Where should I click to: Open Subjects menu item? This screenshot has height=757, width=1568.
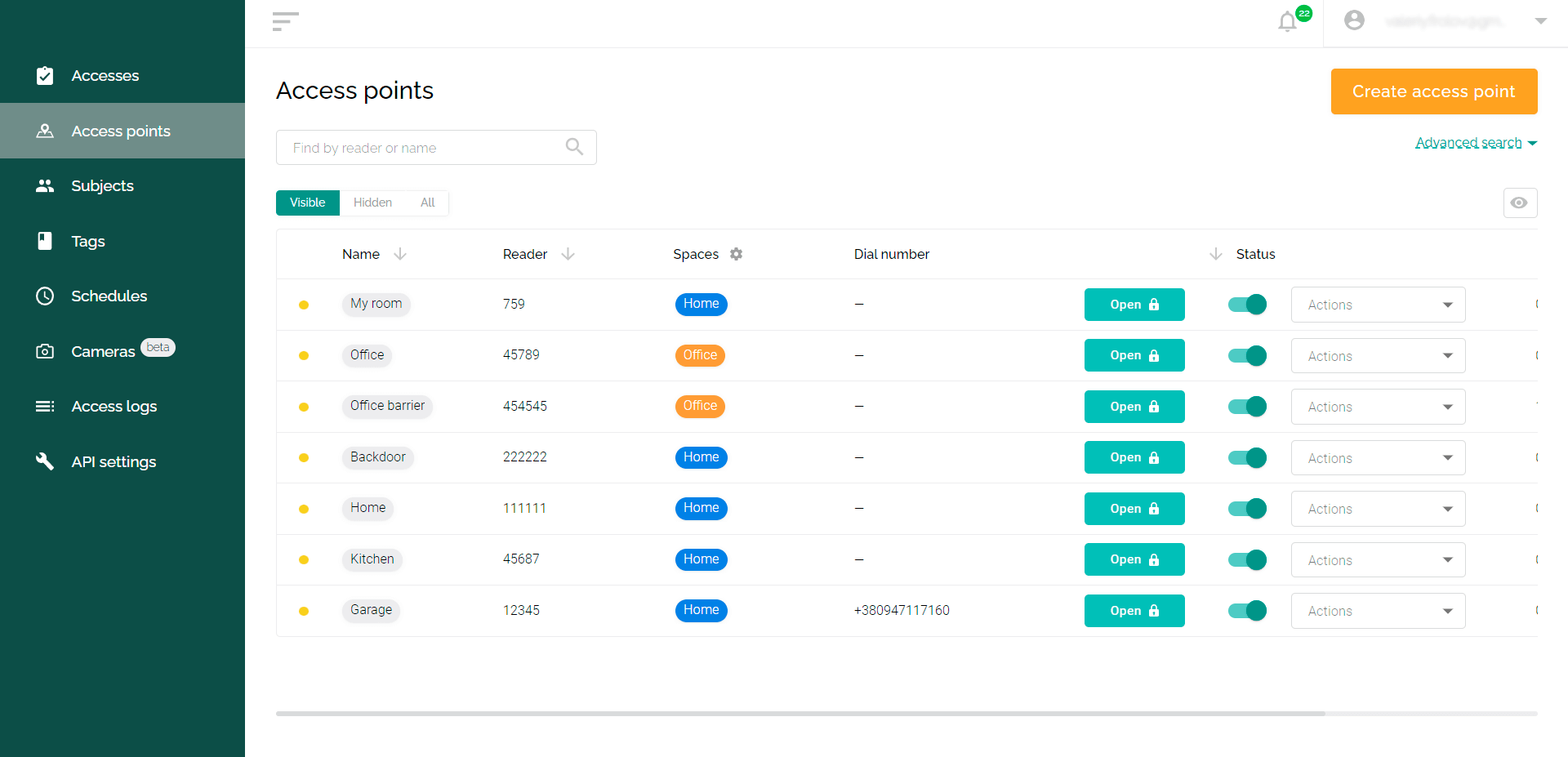click(122, 186)
